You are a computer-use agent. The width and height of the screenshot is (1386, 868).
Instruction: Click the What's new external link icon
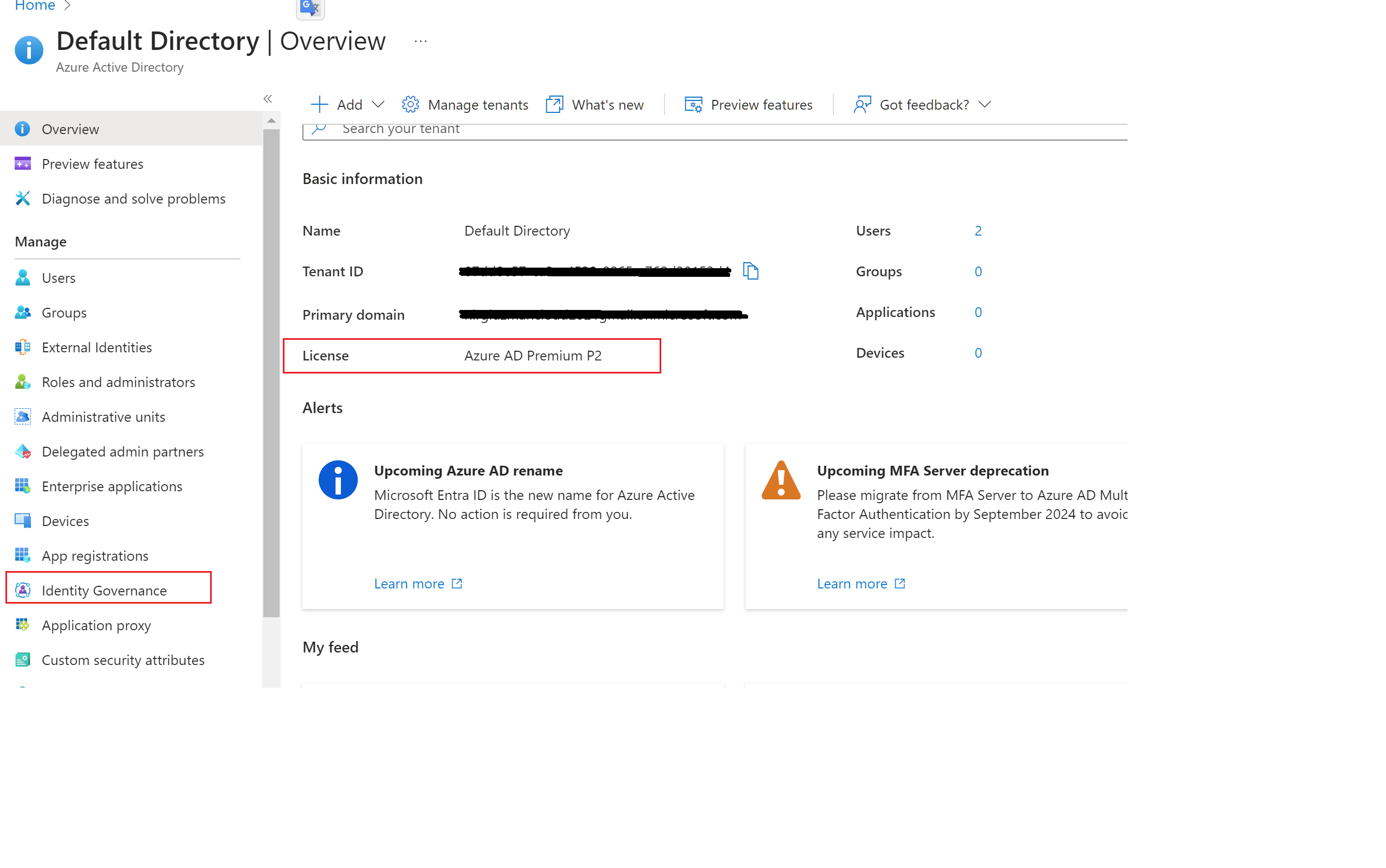pos(555,104)
